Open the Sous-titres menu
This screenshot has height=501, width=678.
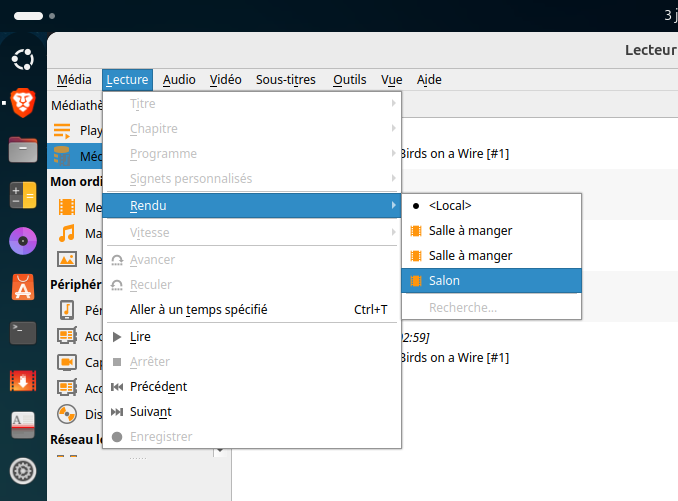[285, 80]
